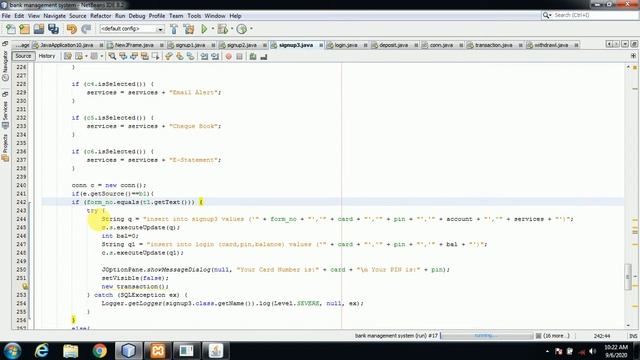Screen dimensions: 640x360
Task: Open XAMPP from the taskbar
Action: click(x=158, y=351)
